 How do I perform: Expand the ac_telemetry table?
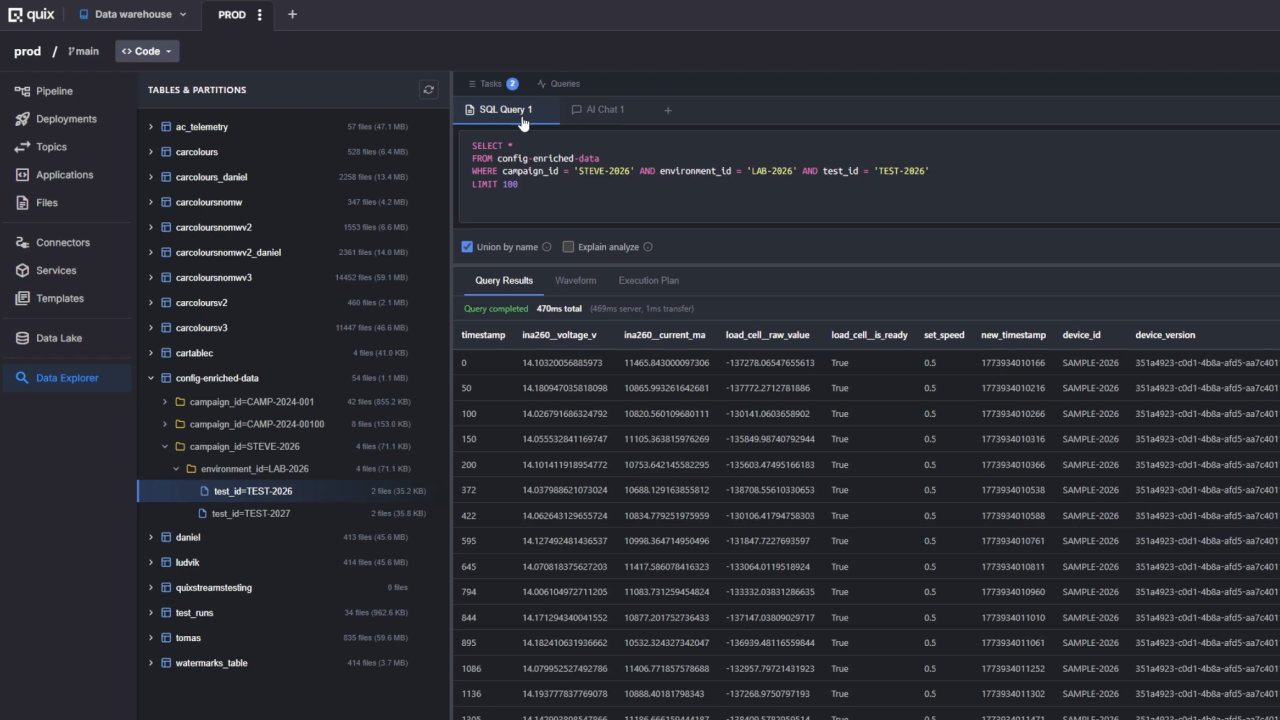[x=151, y=127]
